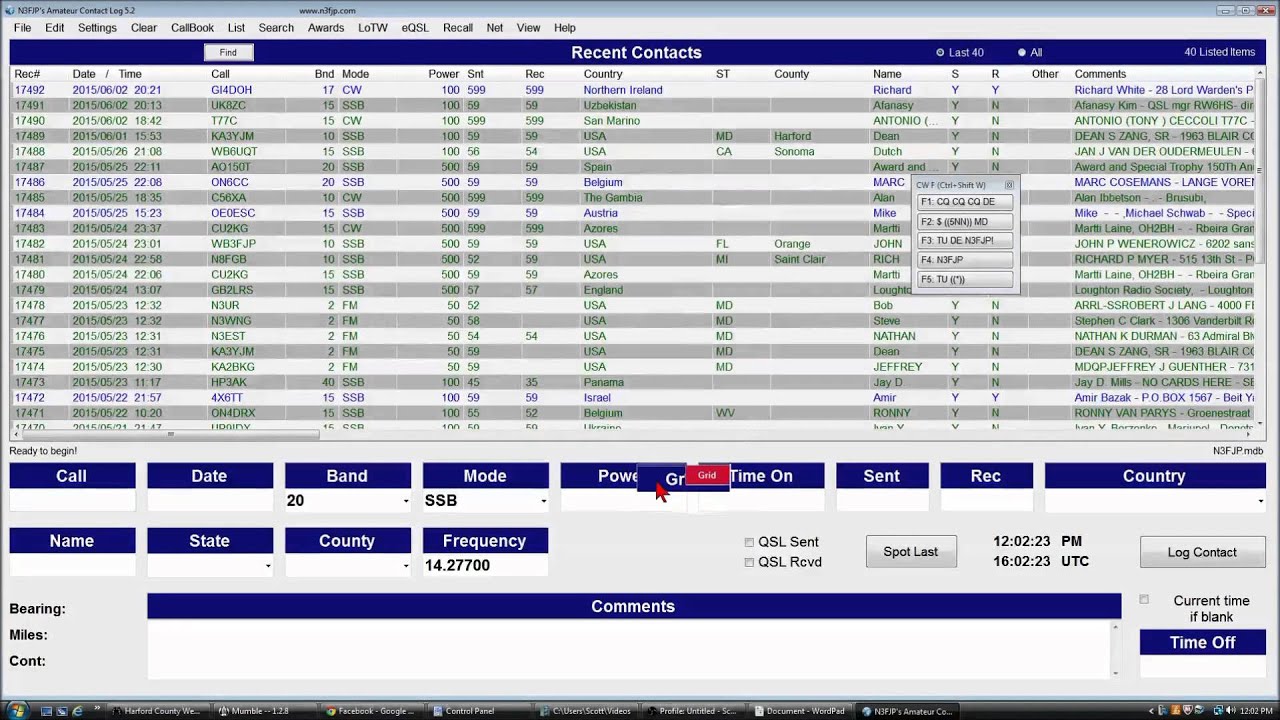Open the Harford County We... taskbar window
Screen dimensions: 1280x720
click(x=158, y=711)
